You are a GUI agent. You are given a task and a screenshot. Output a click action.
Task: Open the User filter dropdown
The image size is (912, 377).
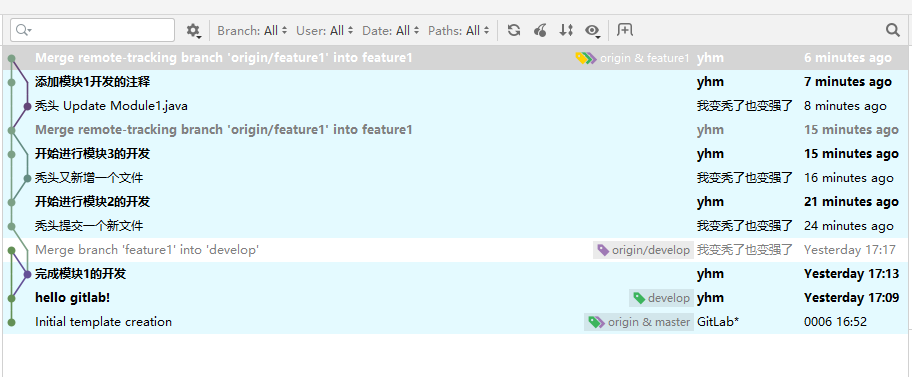point(325,30)
